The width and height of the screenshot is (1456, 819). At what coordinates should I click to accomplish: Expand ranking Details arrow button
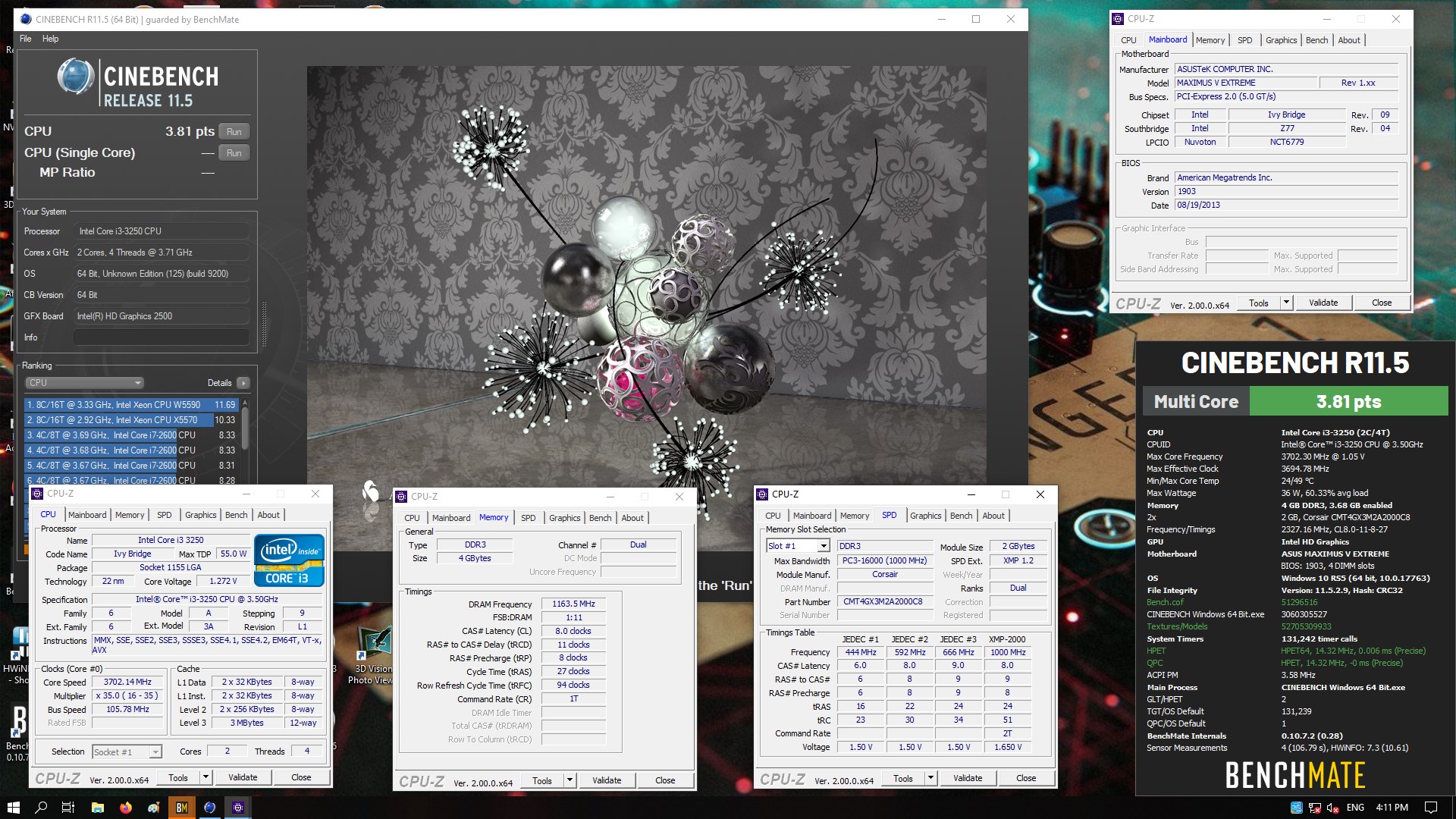[243, 383]
